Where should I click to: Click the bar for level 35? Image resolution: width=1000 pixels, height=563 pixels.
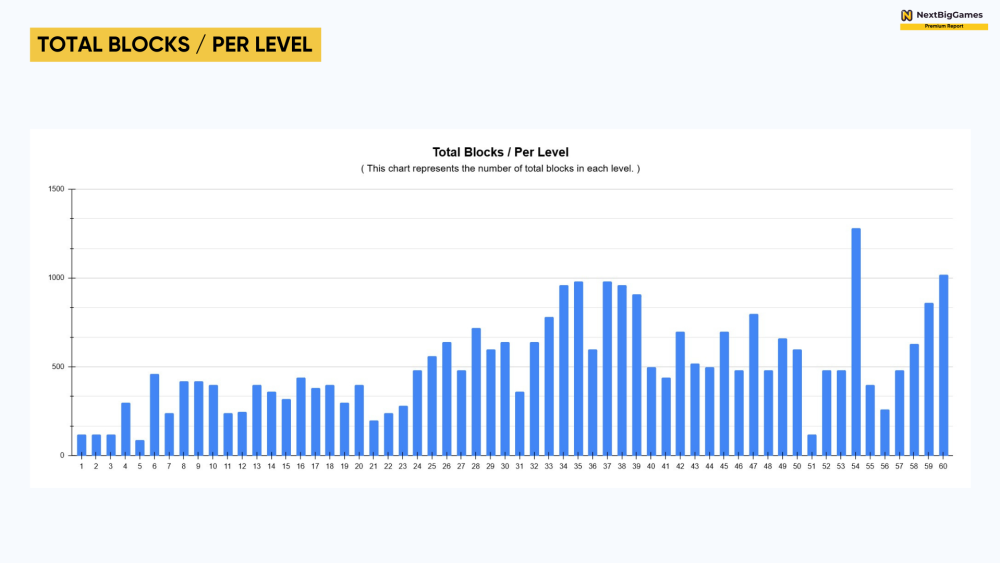[578, 368]
